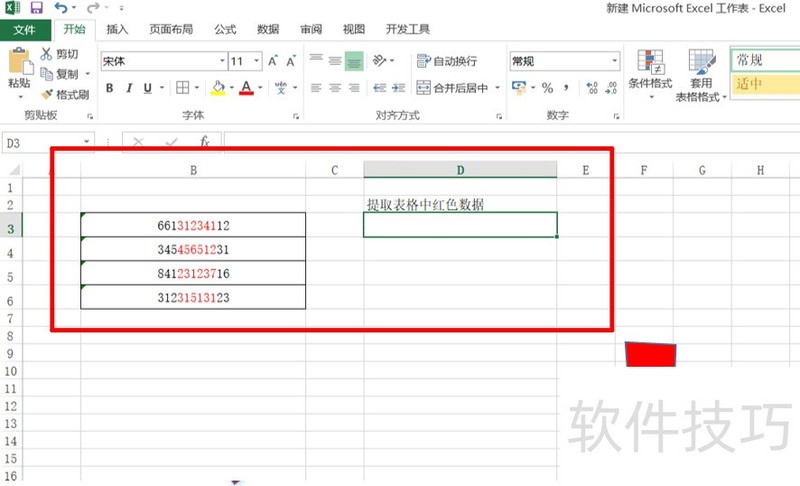Click the Top align icon
800x486 pixels.
coord(316,61)
